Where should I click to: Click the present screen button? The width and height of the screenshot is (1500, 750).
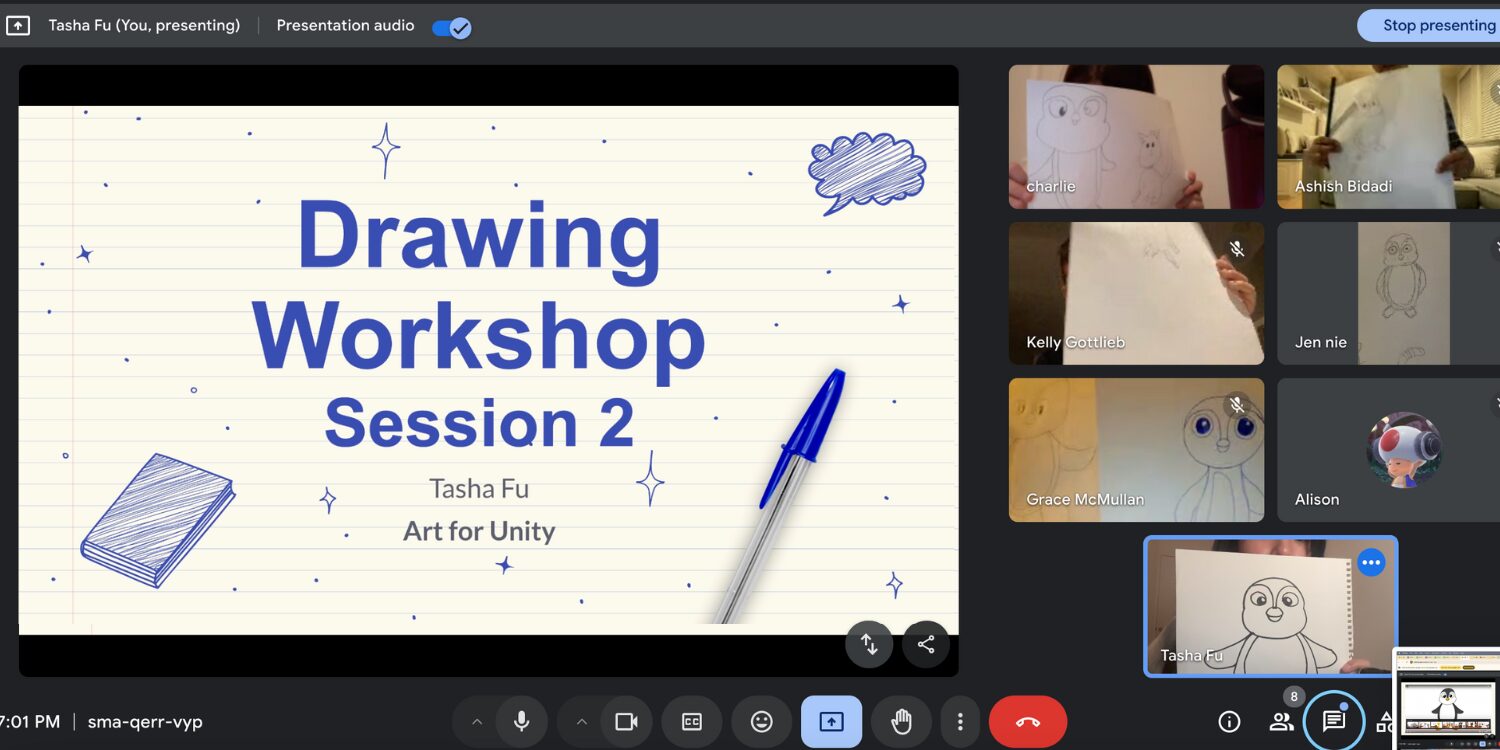[832, 722]
